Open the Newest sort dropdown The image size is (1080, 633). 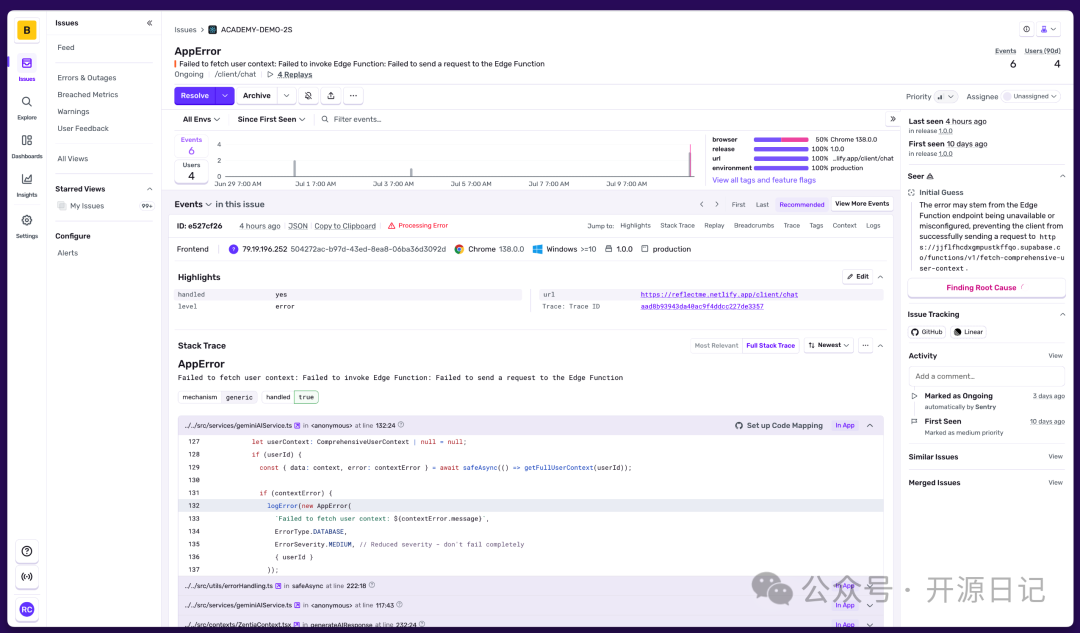click(829, 345)
